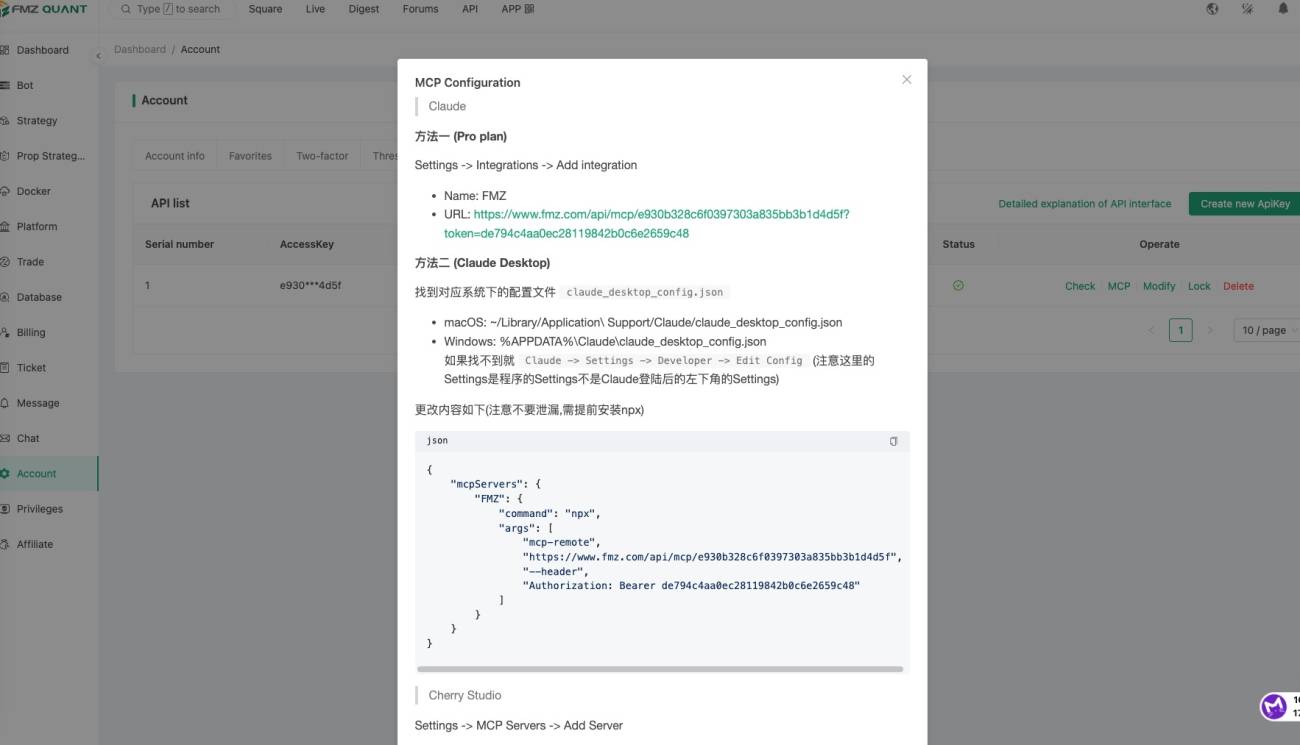Open Digest in the top navigation
This screenshot has width=1300, height=745.
click(363, 9)
